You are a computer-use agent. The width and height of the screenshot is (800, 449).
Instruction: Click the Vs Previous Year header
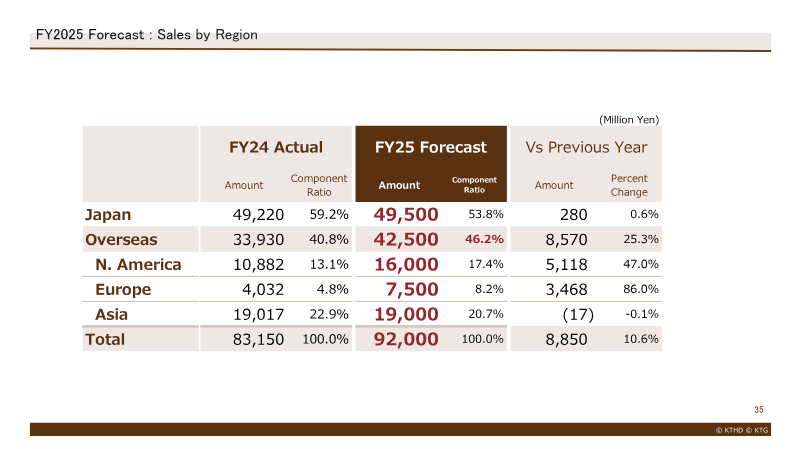click(x=586, y=147)
